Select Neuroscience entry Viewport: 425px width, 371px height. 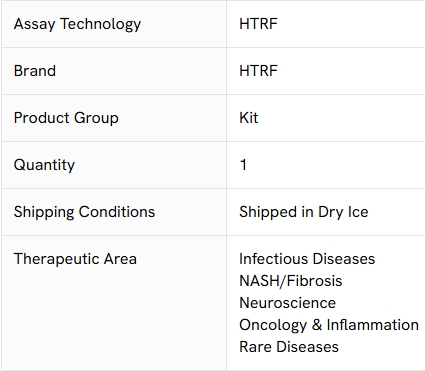(x=288, y=303)
